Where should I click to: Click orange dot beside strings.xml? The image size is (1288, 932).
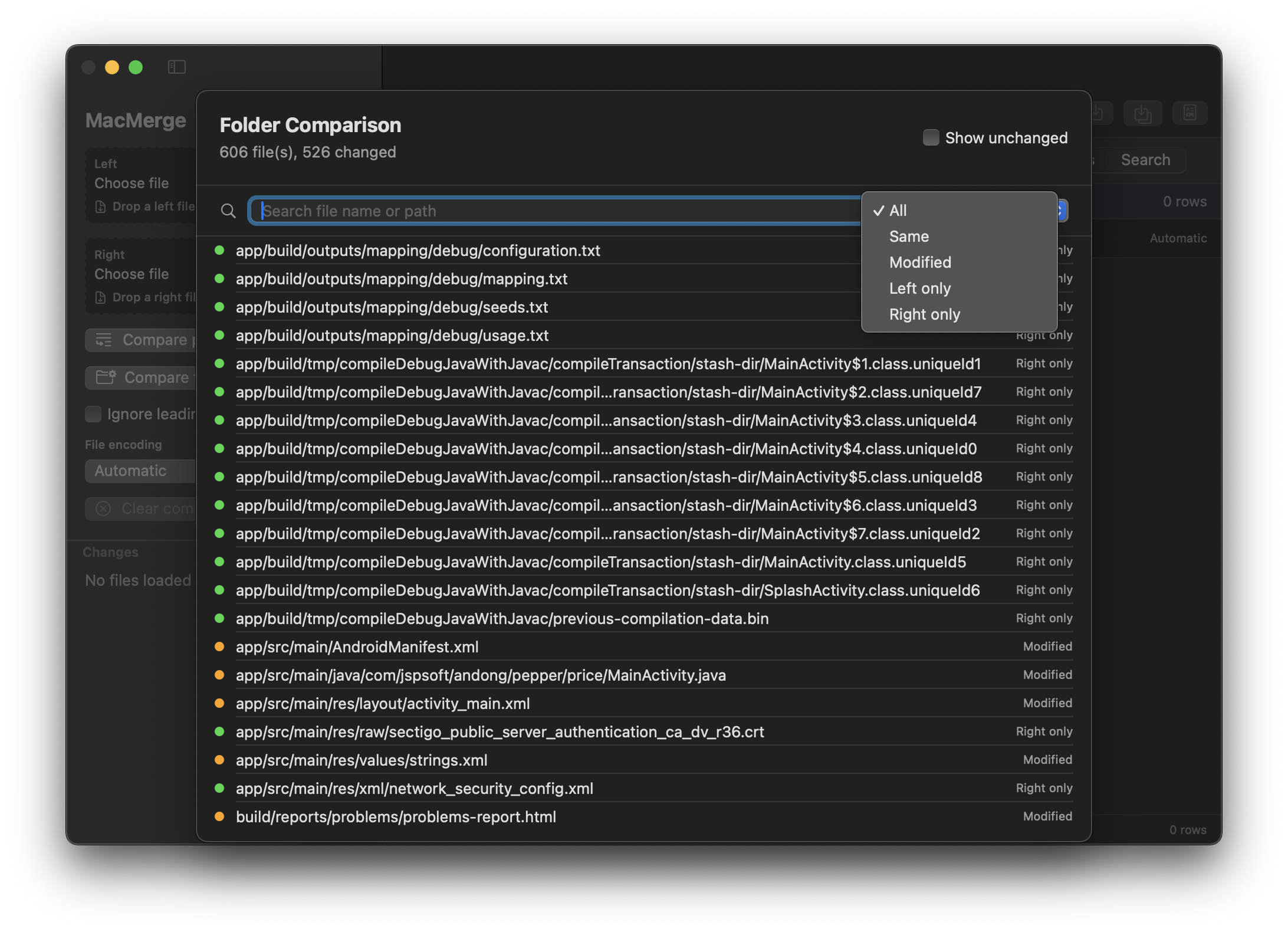pyautogui.click(x=219, y=760)
